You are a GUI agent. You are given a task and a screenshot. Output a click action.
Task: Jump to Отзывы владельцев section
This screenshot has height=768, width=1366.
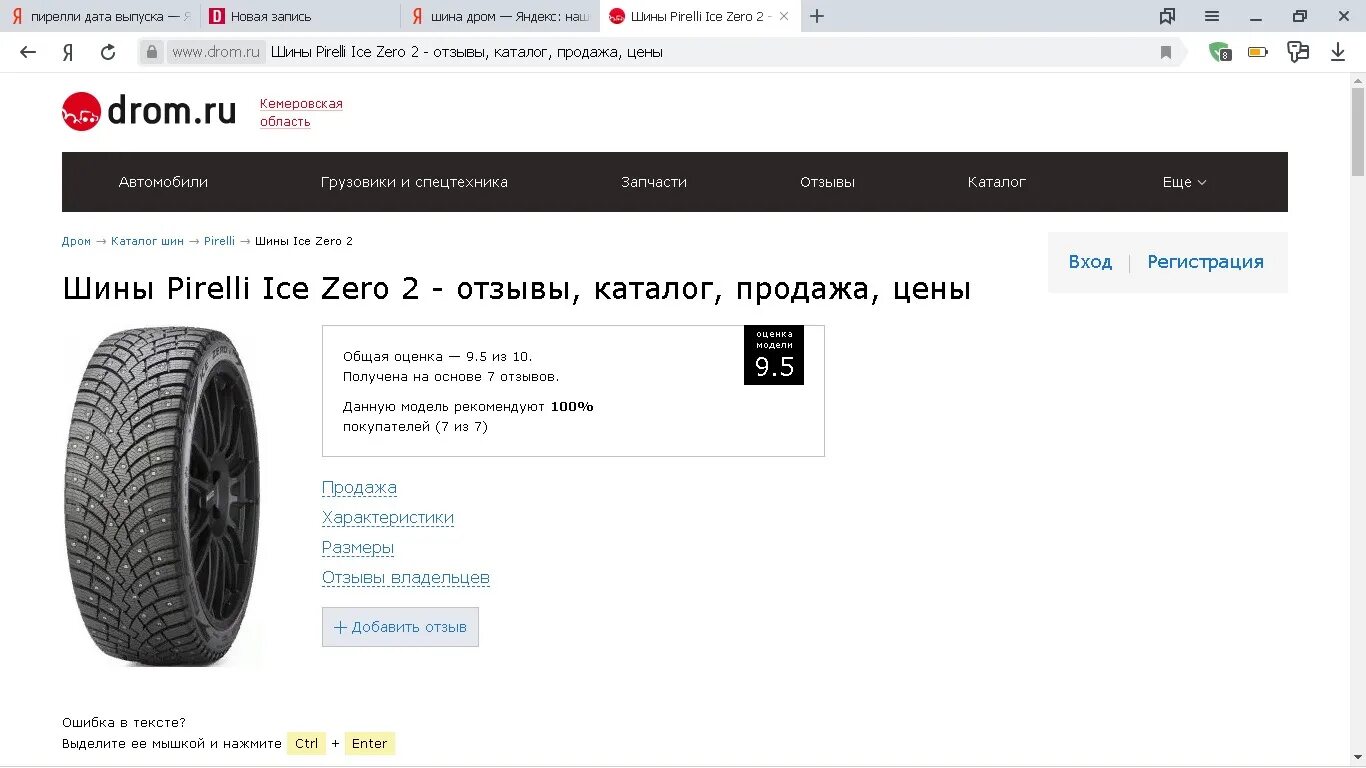(406, 578)
